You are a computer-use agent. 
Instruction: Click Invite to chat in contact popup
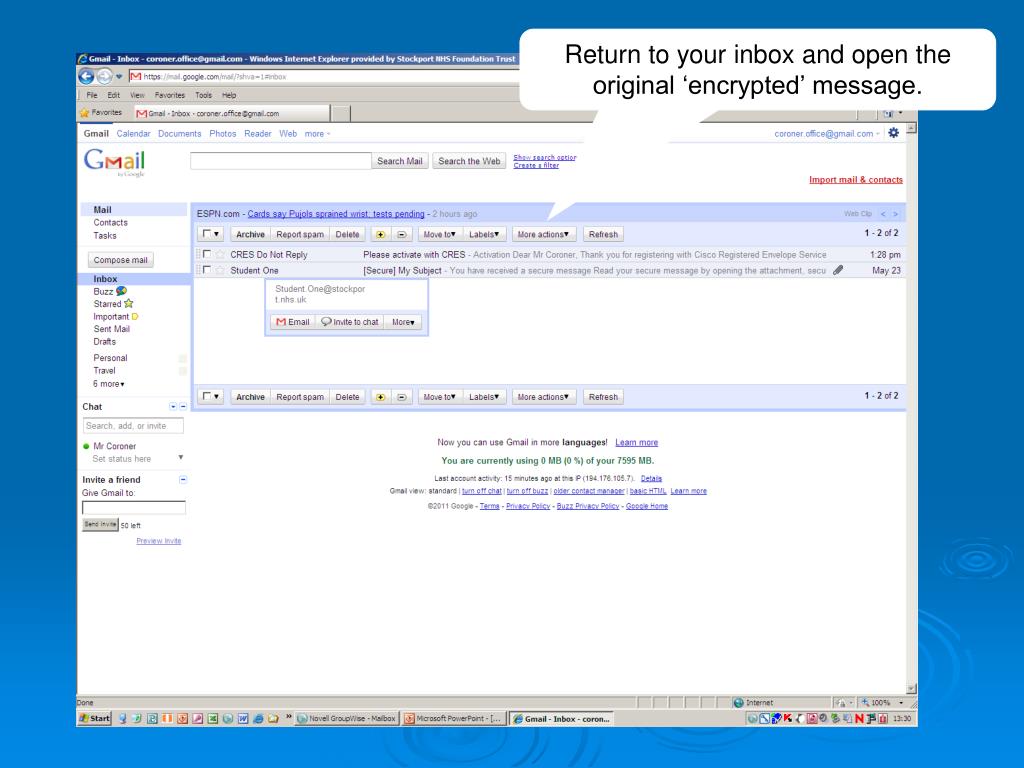350,322
